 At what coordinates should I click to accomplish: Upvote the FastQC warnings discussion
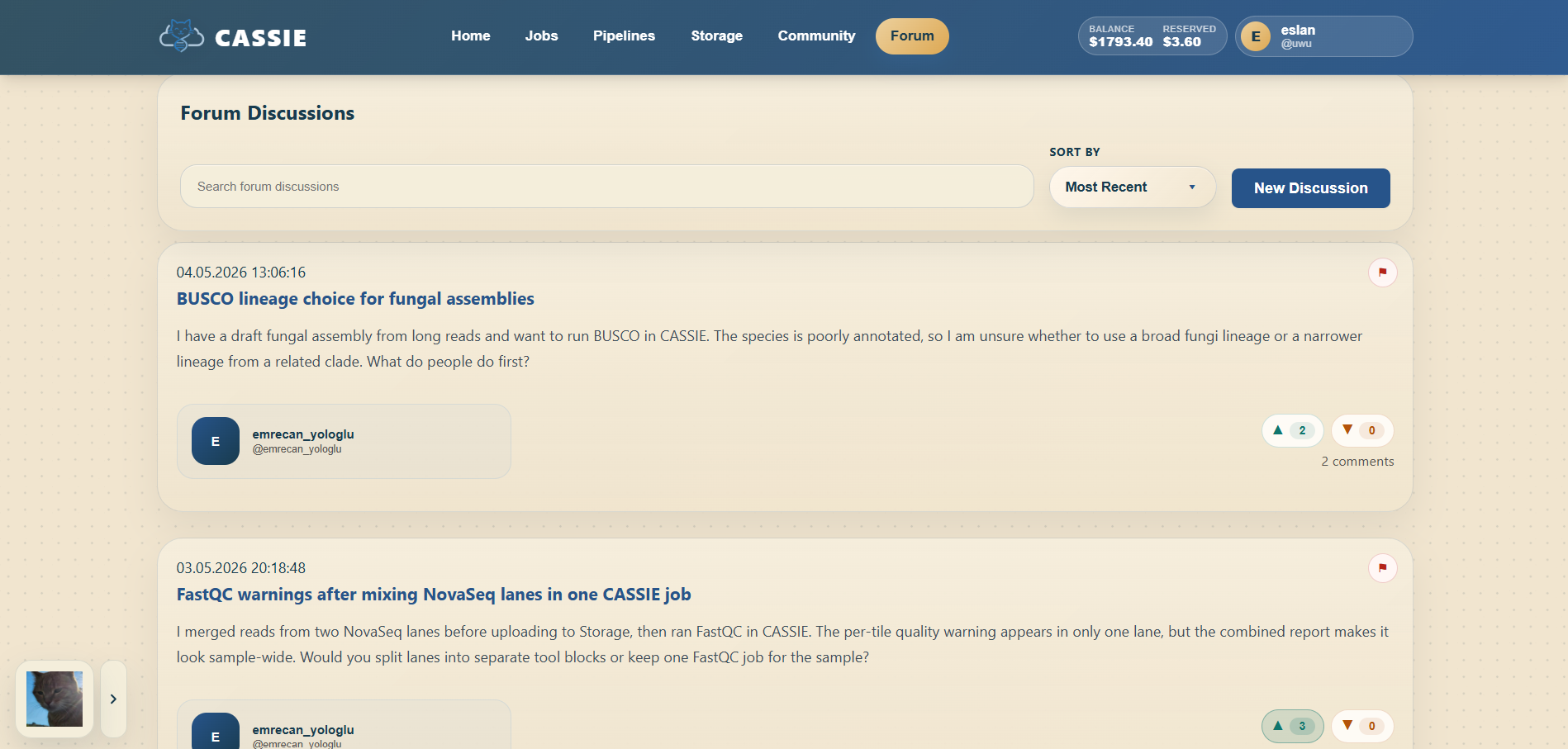tap(1292, 726)
